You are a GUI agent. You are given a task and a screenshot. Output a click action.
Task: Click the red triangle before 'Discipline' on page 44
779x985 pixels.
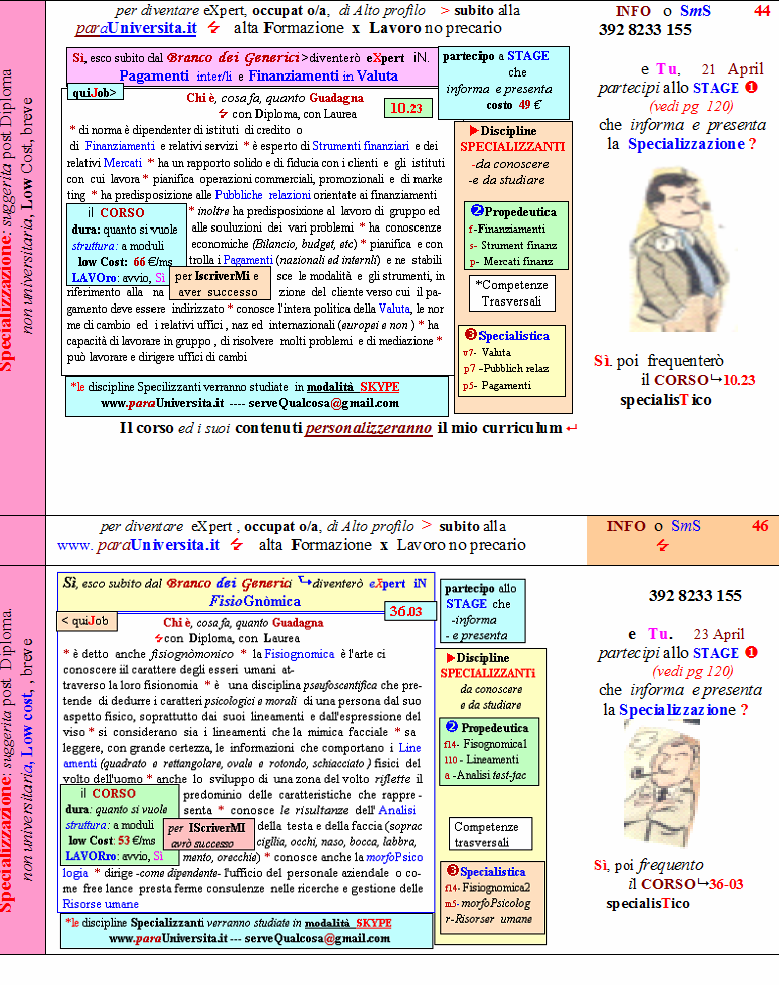474,131
